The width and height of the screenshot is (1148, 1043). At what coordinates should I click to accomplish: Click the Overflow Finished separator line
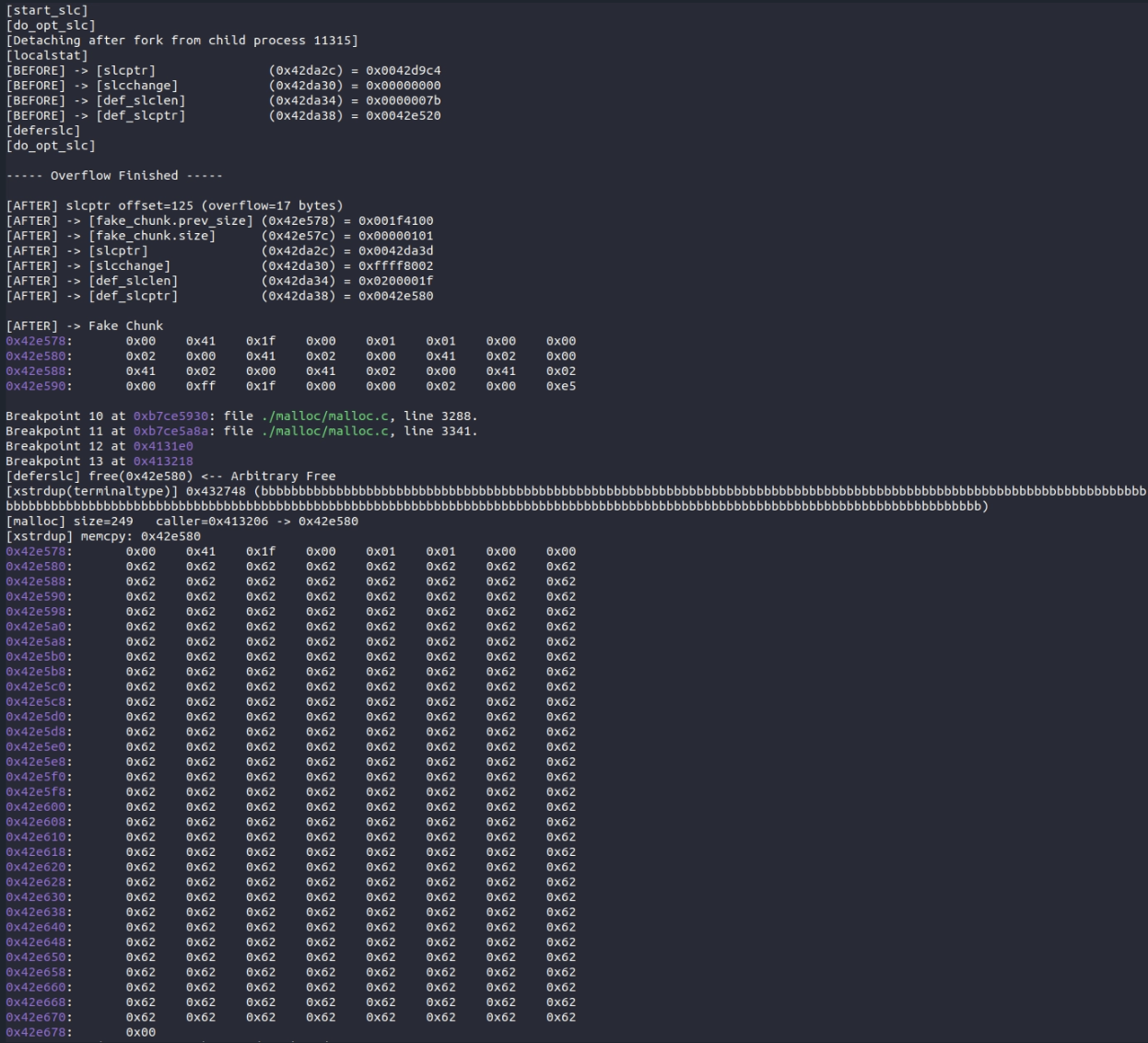click(114, 176)
